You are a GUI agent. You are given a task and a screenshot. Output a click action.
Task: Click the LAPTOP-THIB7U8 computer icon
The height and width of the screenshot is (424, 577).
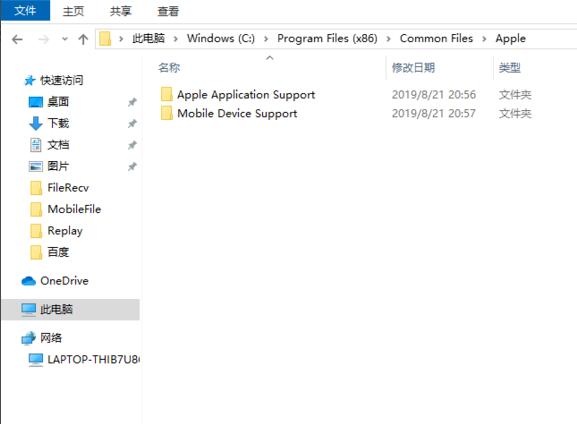point(36,359)
